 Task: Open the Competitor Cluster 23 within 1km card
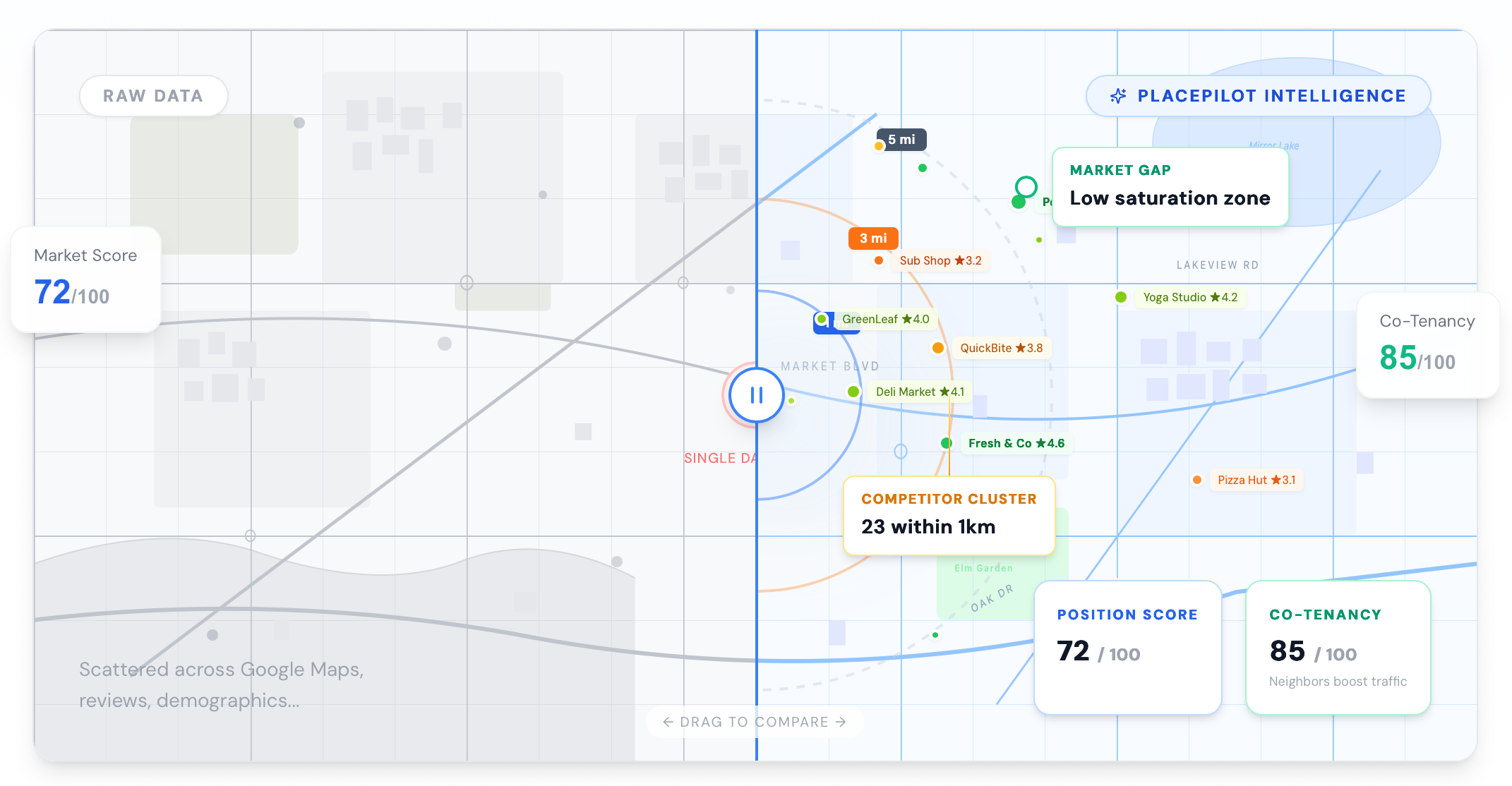pyautogui.click(x=949, y=515)
